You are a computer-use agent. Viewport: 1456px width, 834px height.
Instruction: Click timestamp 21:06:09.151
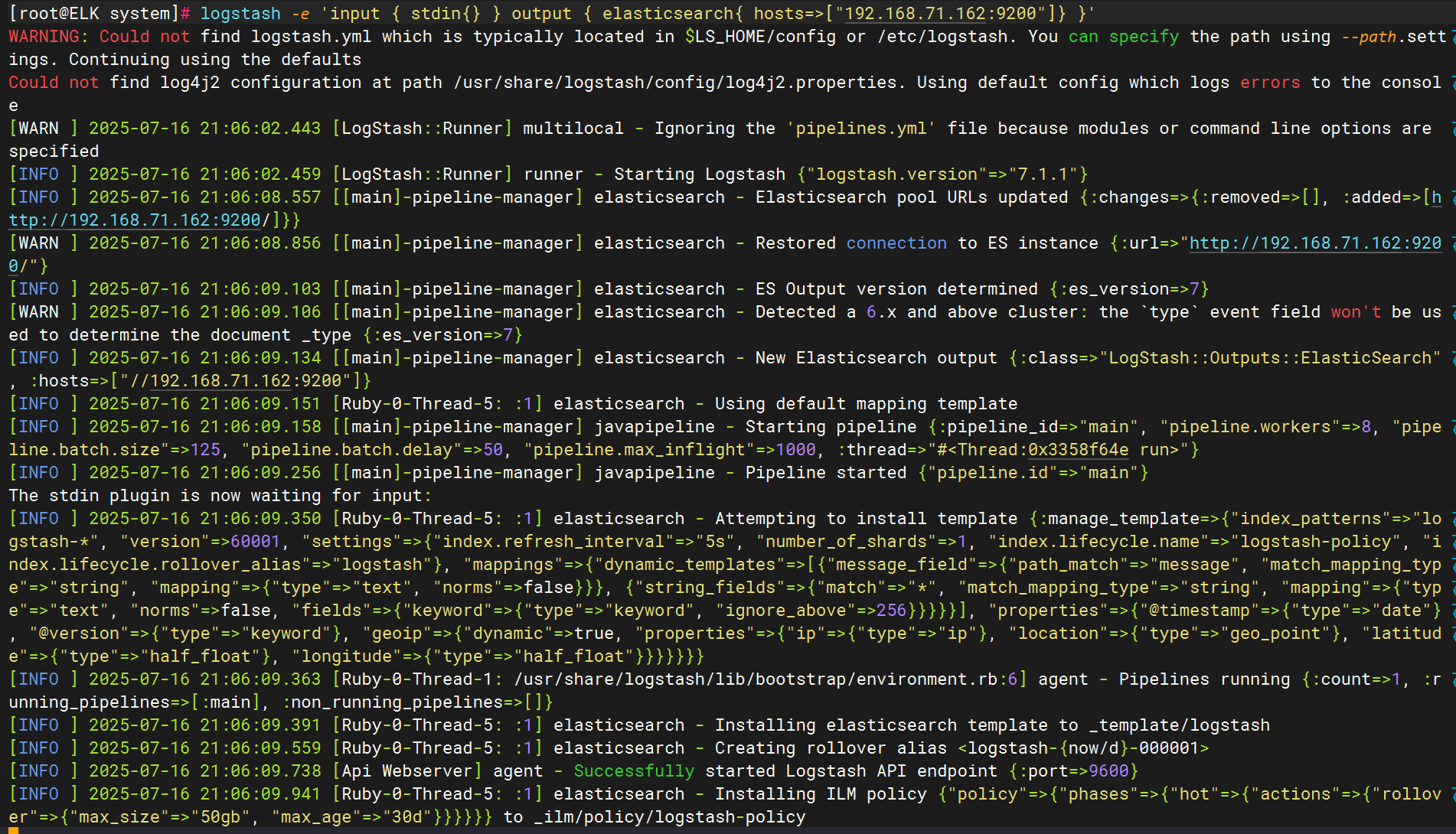tap(260, 404)
